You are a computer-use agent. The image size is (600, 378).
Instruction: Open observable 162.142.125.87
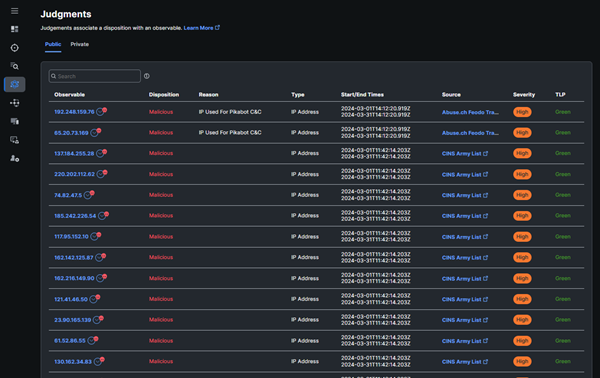74,257
